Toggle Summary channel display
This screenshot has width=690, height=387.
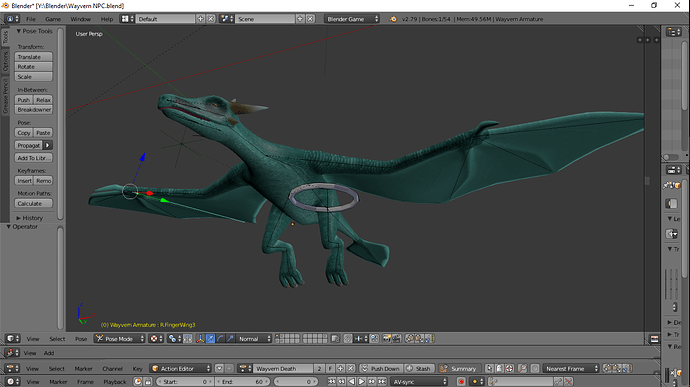click(x=459, y=369)
